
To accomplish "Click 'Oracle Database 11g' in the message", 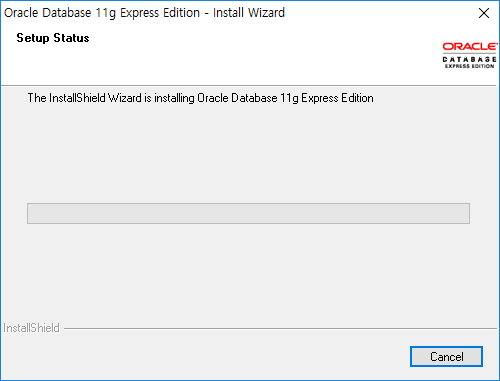I will (248, 98).
